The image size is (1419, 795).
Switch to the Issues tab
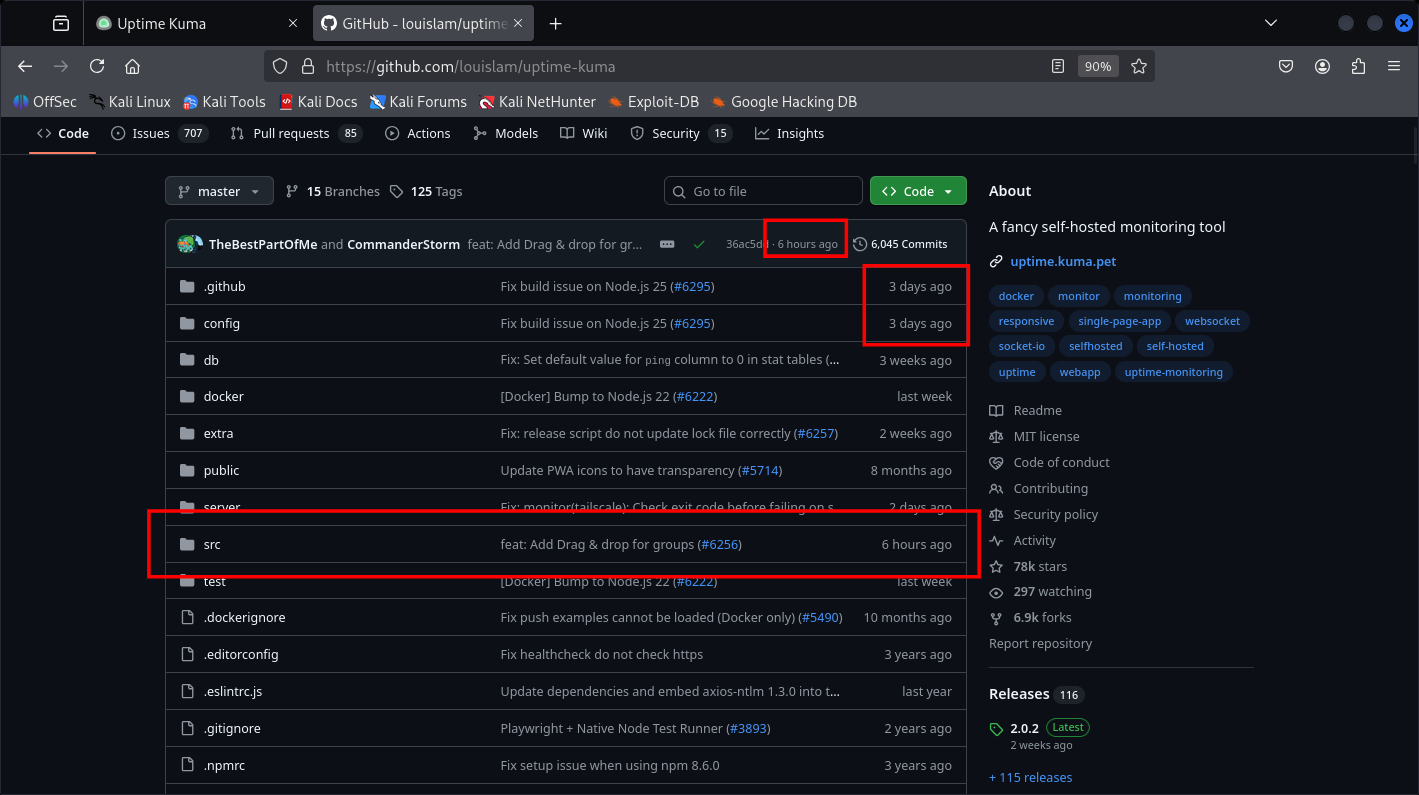151,133
